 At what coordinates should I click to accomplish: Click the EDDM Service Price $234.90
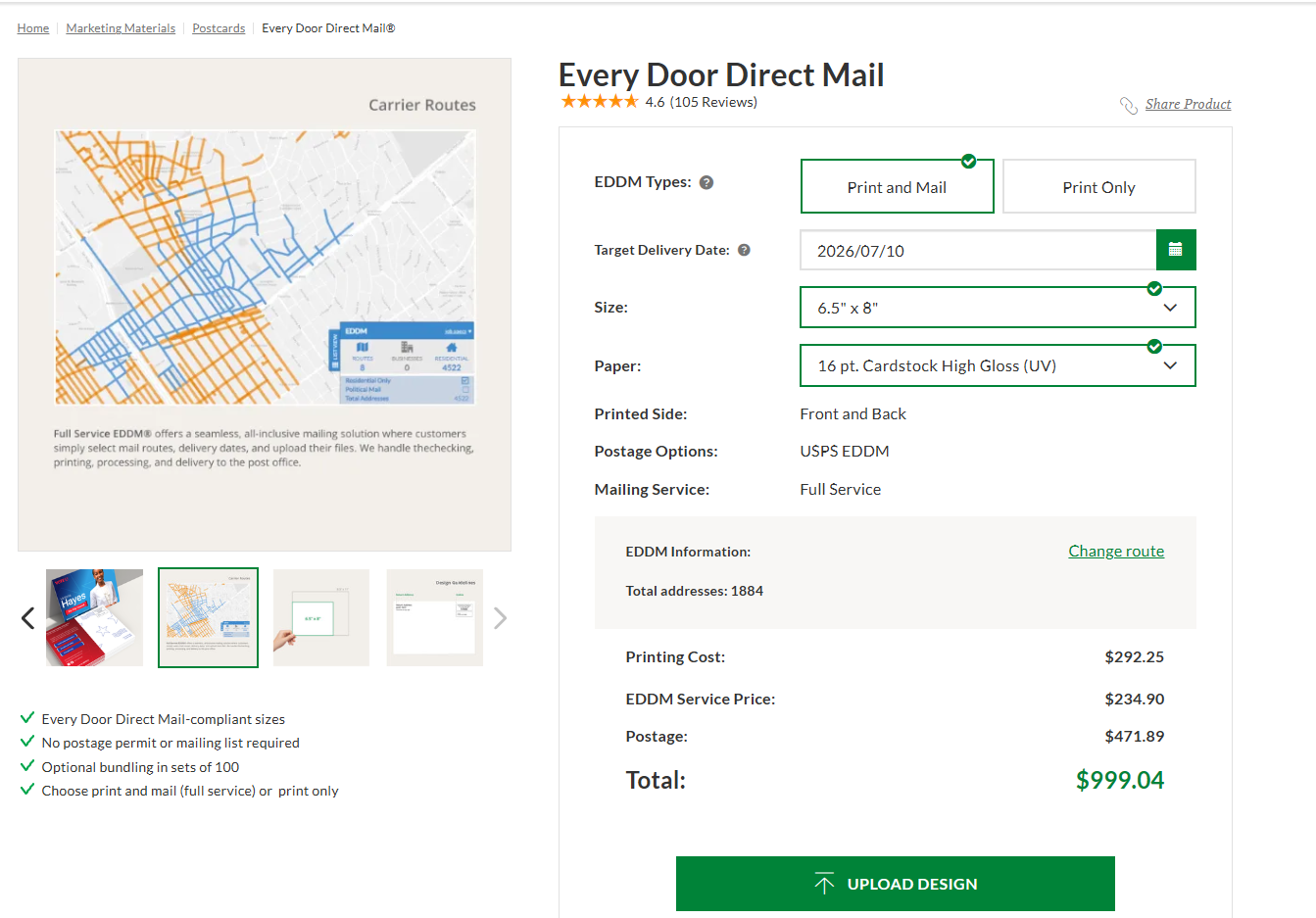(x=1135, y=699)
